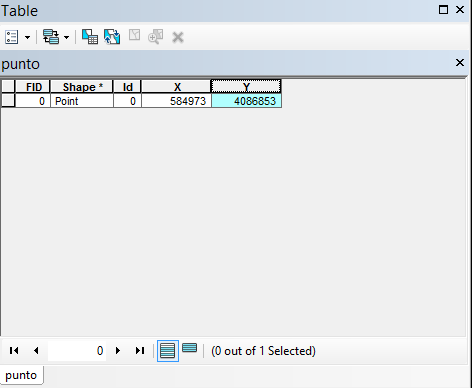The height and width of the screenshot is (388, 472).
Task: Select the row 0 selector box
Action: pyautogui.click(x=8, y=101)
